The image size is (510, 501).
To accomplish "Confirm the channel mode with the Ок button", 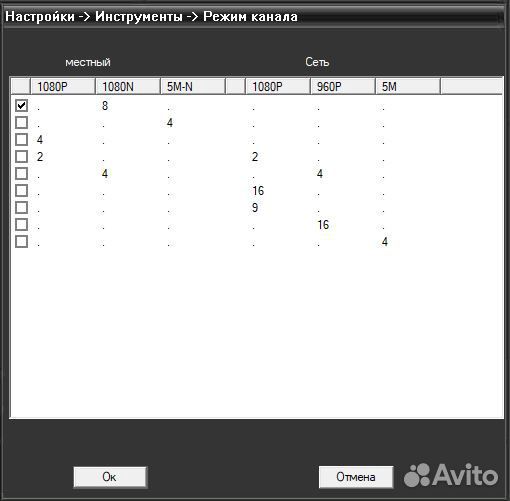I will tap(110, 477).
